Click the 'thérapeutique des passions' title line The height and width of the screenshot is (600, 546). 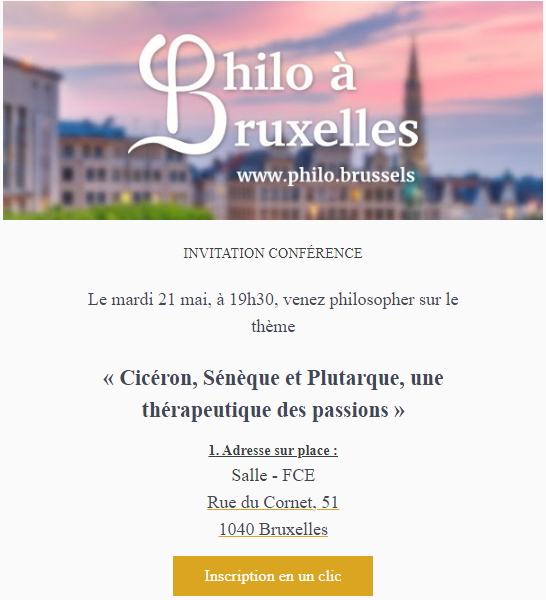point(273,410)
